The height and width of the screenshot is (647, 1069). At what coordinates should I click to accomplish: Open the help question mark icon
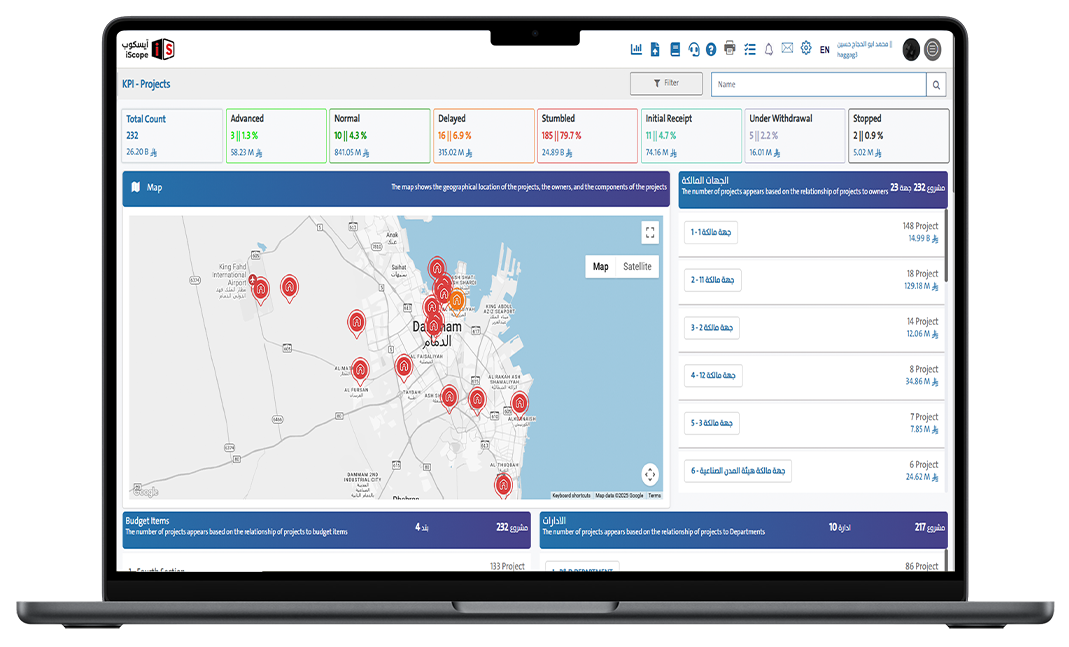pyautogui.click(x=711, y=49)
